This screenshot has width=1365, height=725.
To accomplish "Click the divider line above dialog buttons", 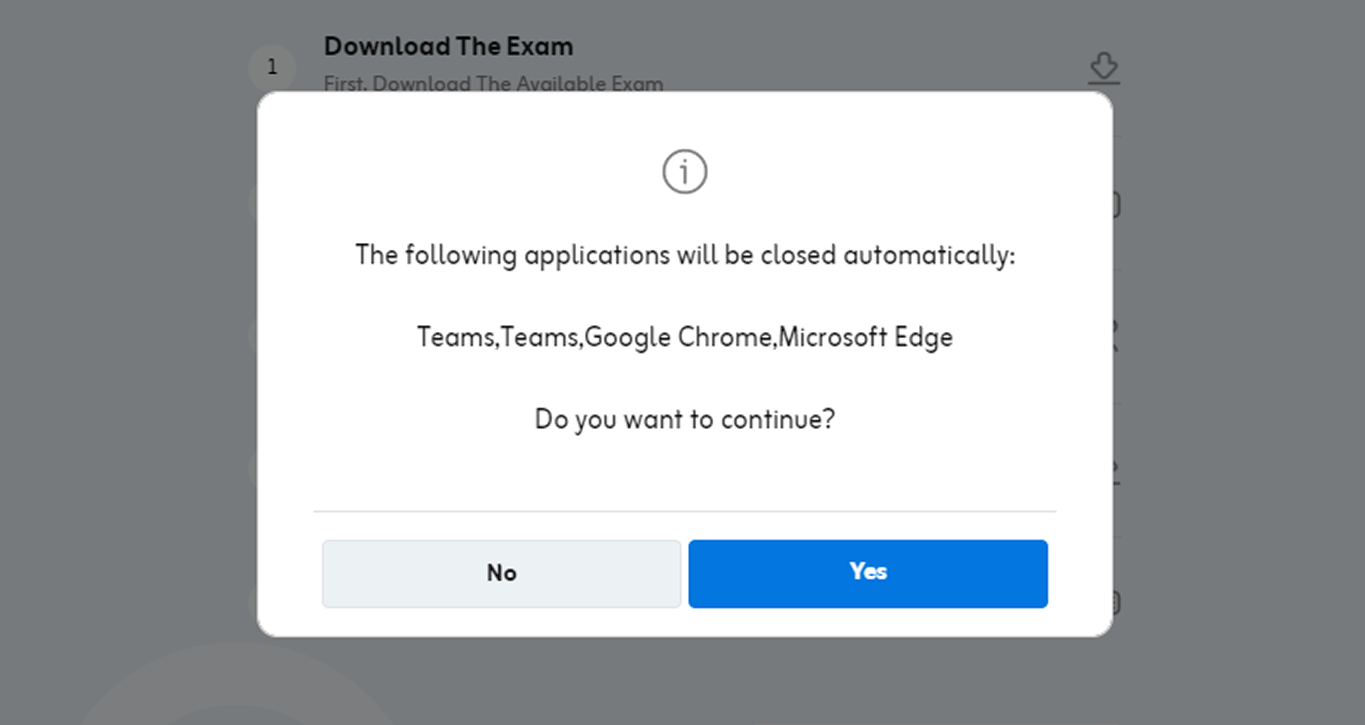I will [685, 511].
